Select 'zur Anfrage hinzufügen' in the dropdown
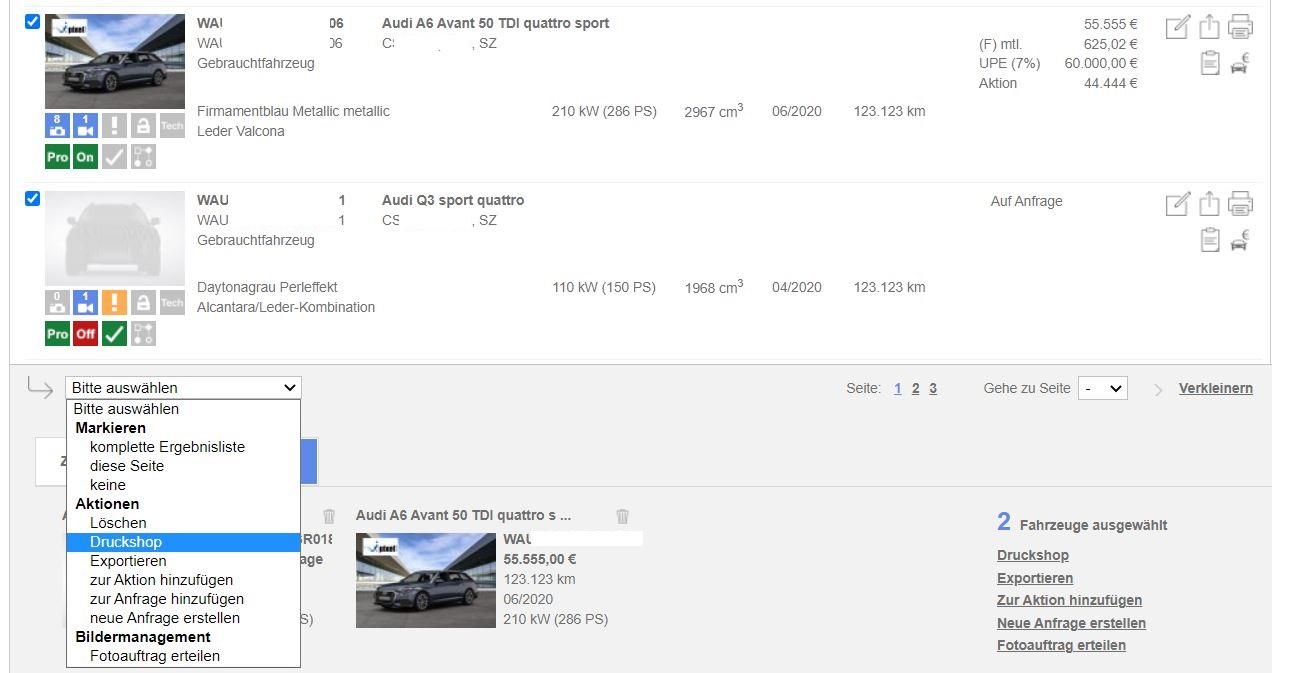Screen dimensions: 1289x673 [183, 599]
